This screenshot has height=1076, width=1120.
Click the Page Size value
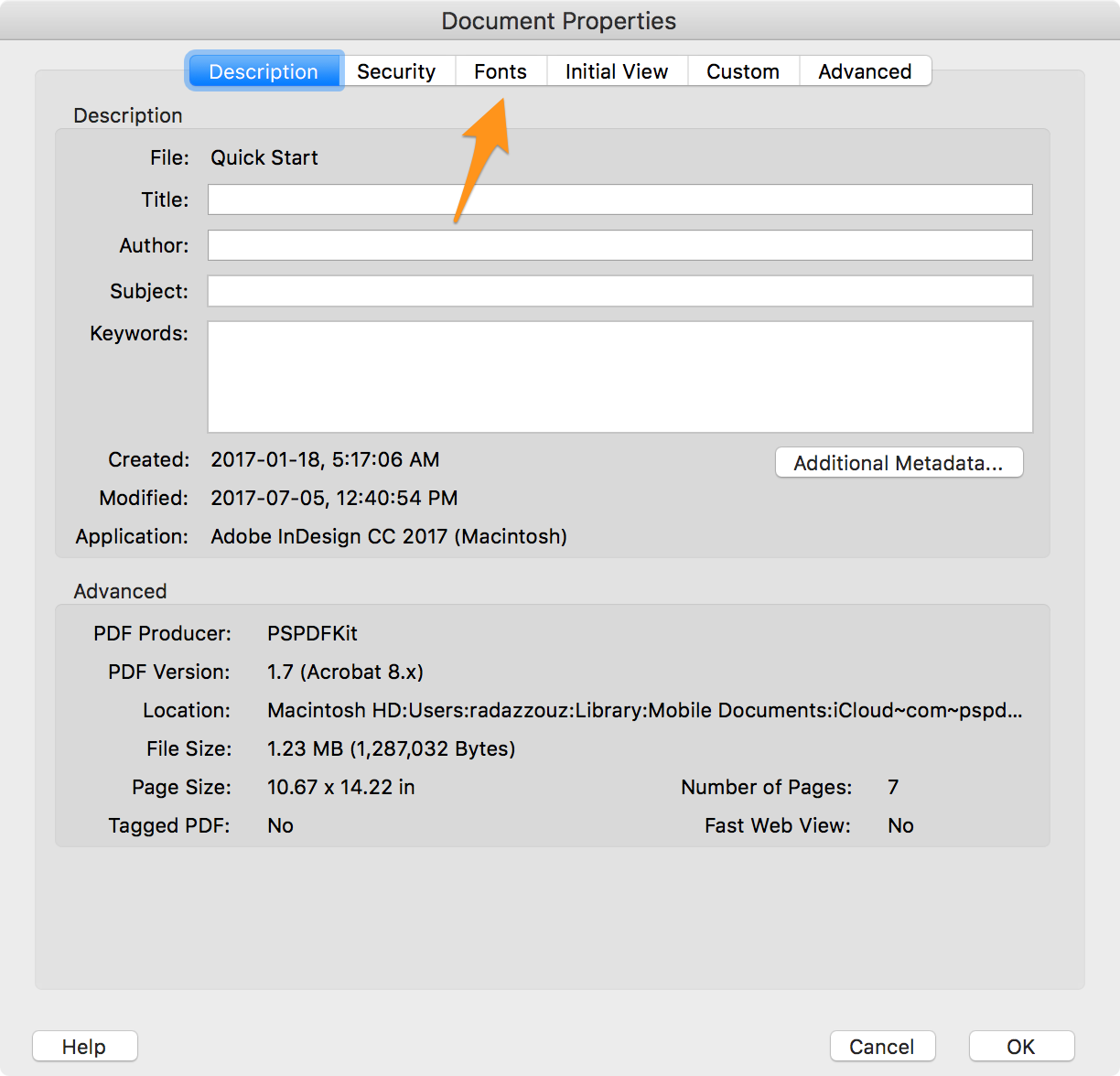pos(340,787)
